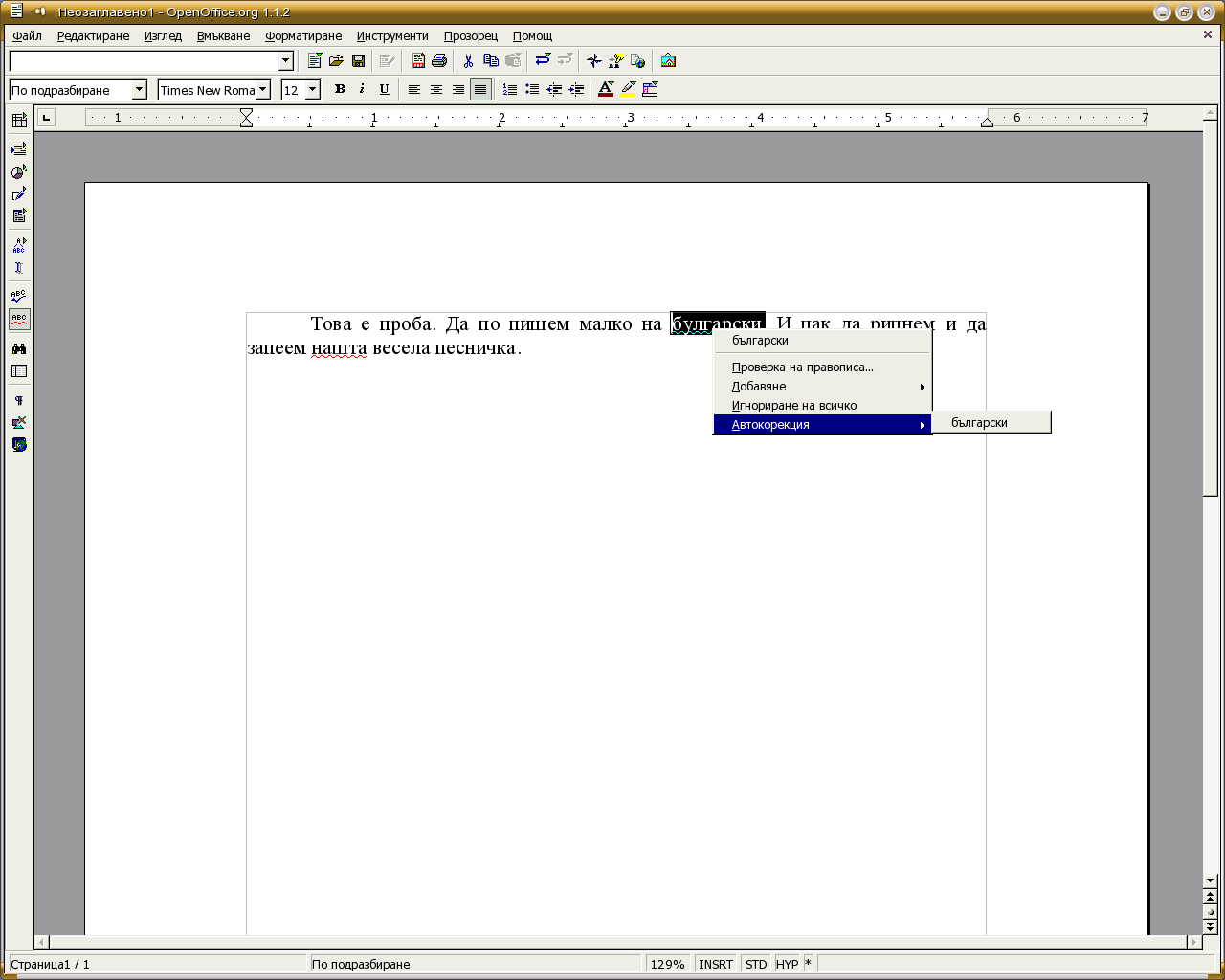
Task: Toggle Justified alignment button
Action: [x=480, y=90]
